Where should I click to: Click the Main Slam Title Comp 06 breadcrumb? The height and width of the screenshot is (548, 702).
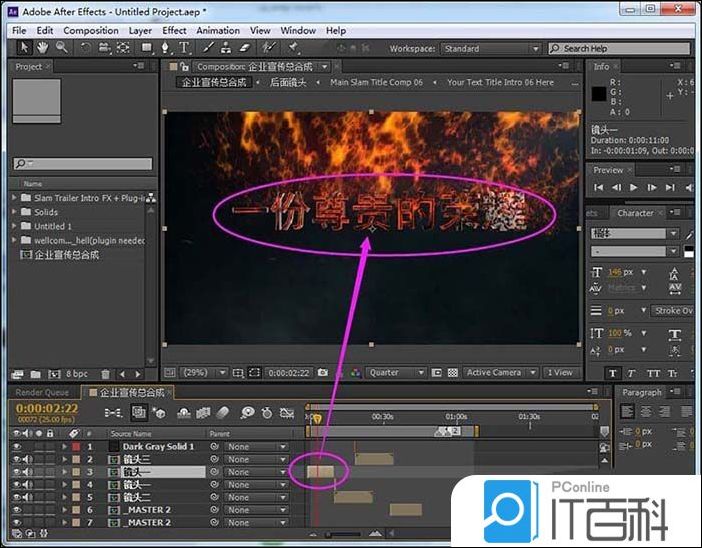[x=376, y=83]
